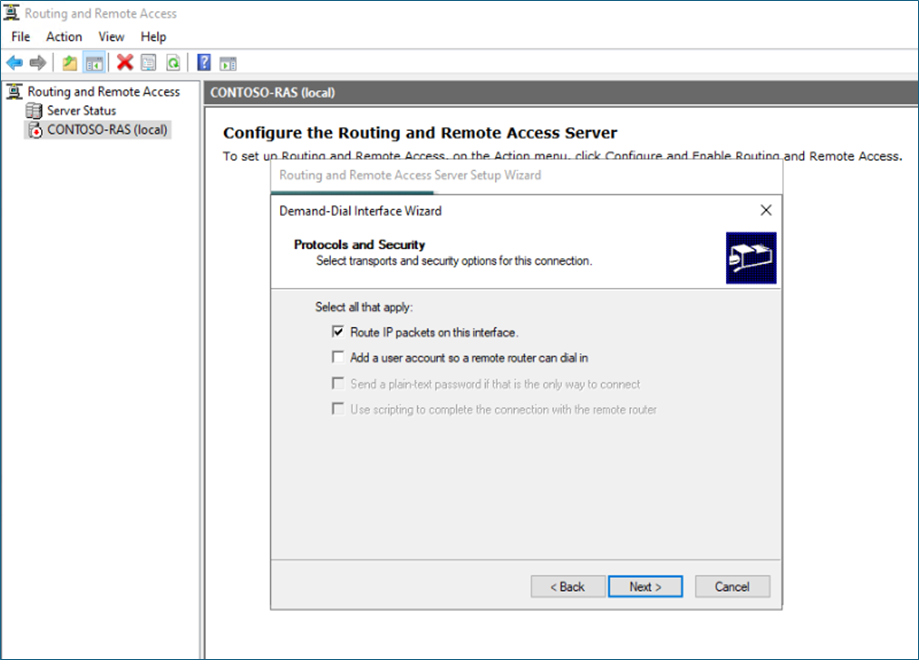Image resolution: width=919 pixels, height=660 pixels.
Task: Toggle Show/Hide Console Tree toolbar icon
Action: [94, 63]
